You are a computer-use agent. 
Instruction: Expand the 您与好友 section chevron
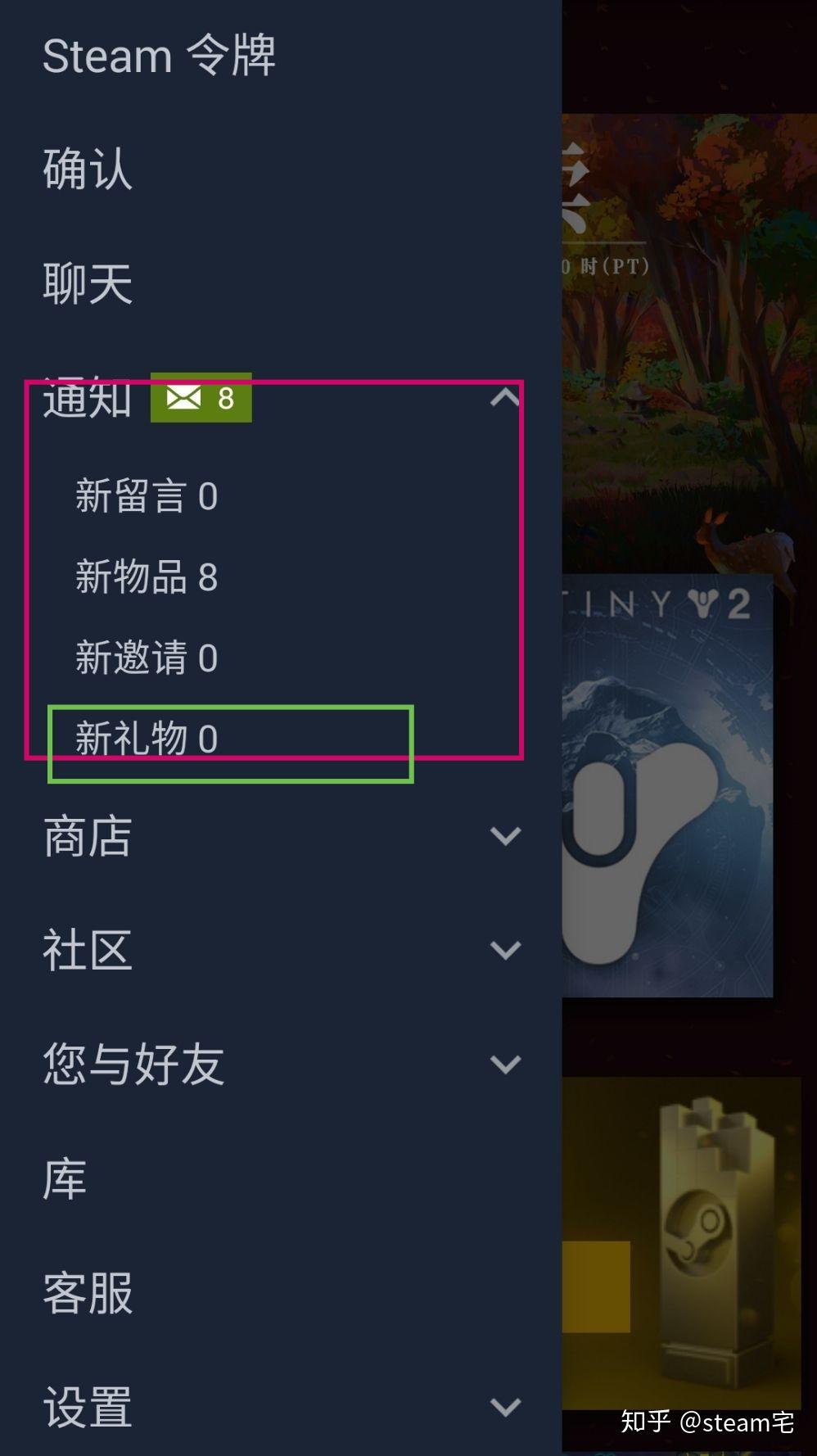[505, 1064]
